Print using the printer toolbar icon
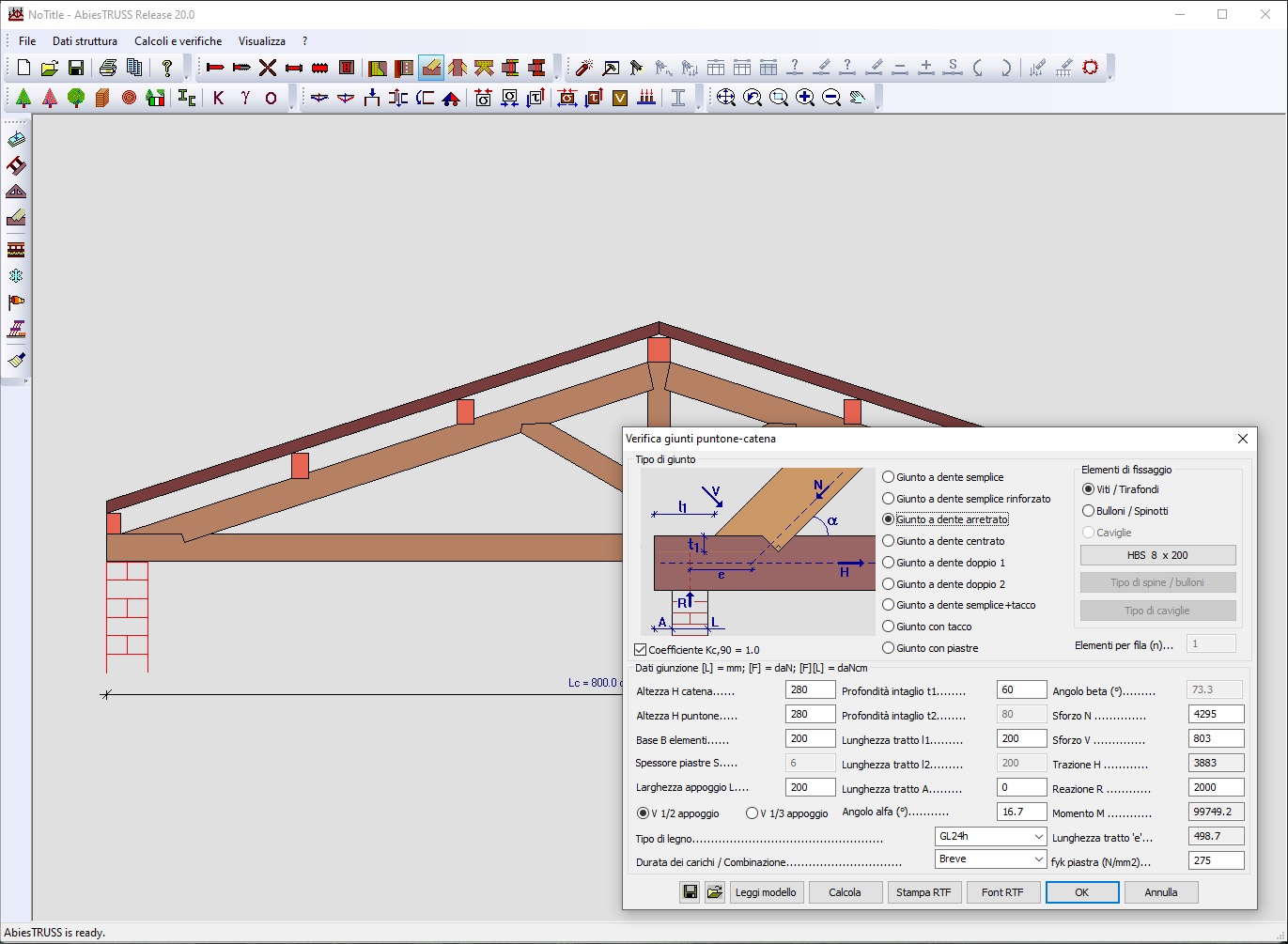This screenshot has height=944, width=1288. pyautogui.click(x=108, y=68)
